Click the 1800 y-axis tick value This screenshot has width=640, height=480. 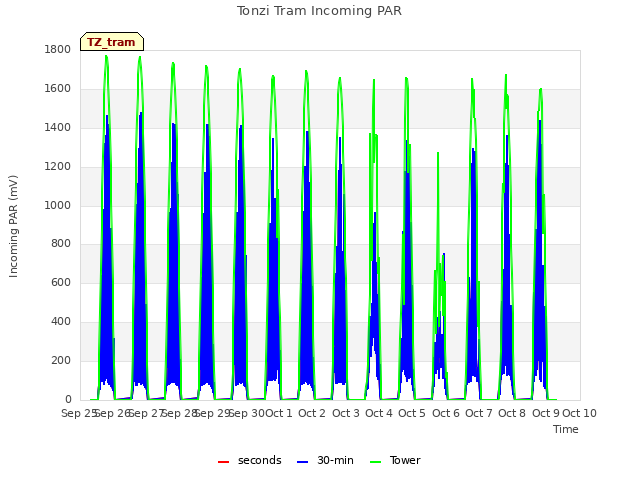point(58,49)
